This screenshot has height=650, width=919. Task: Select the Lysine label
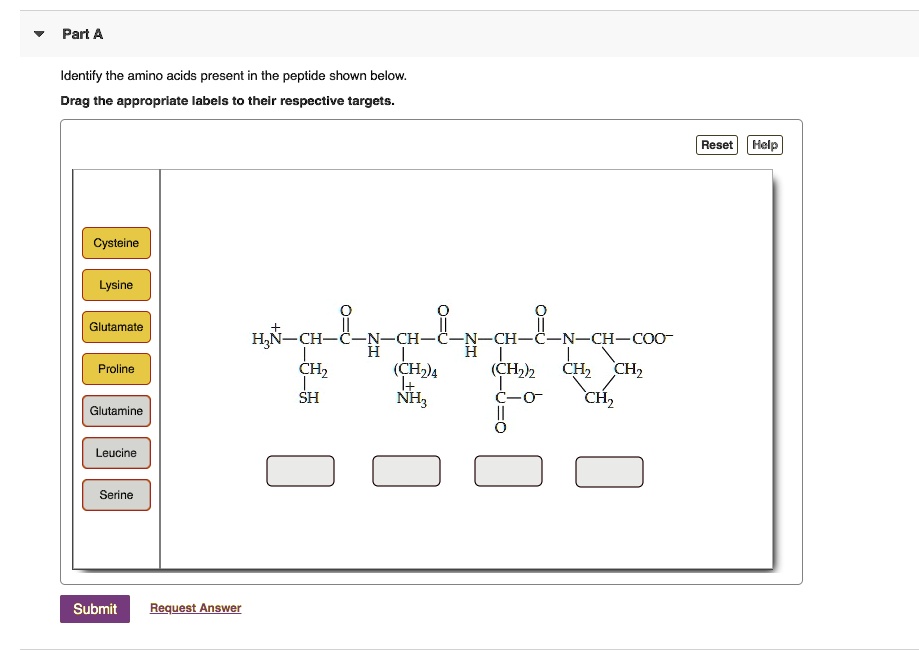click(x=116, y=285)
